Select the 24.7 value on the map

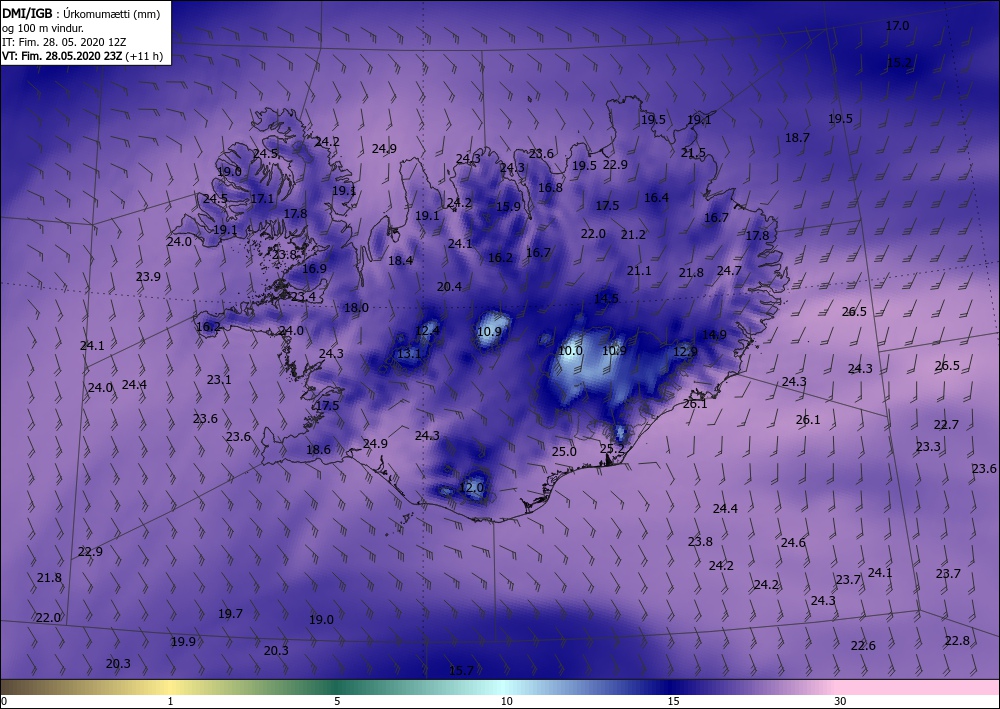click(x=729, y=270)
